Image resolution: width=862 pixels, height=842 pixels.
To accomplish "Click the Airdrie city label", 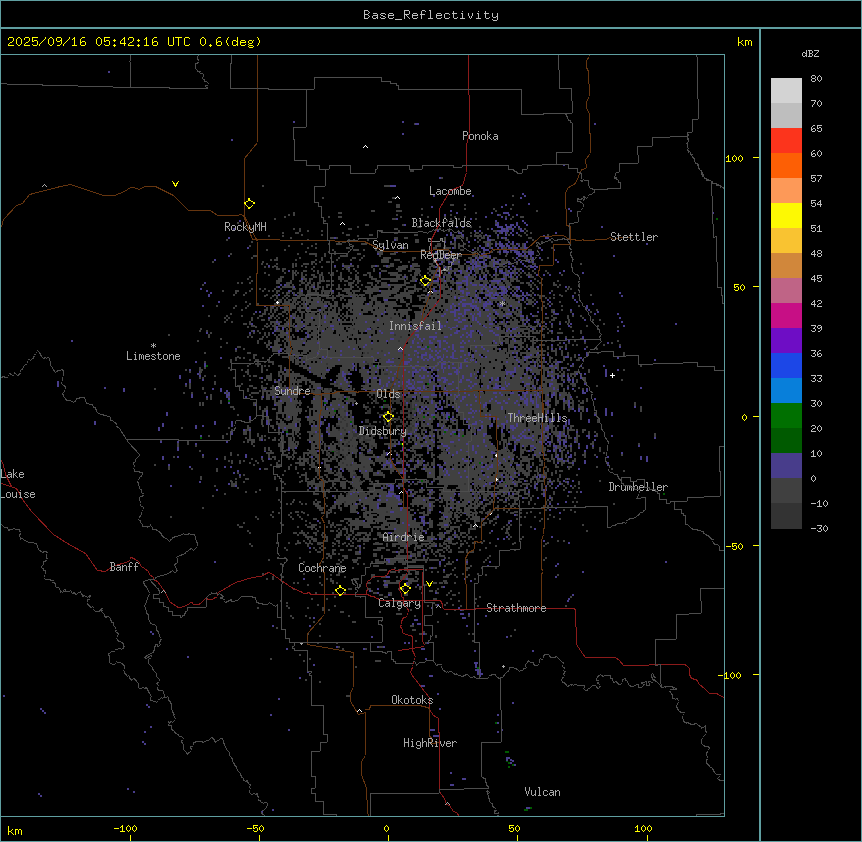I will click(404, 537).
